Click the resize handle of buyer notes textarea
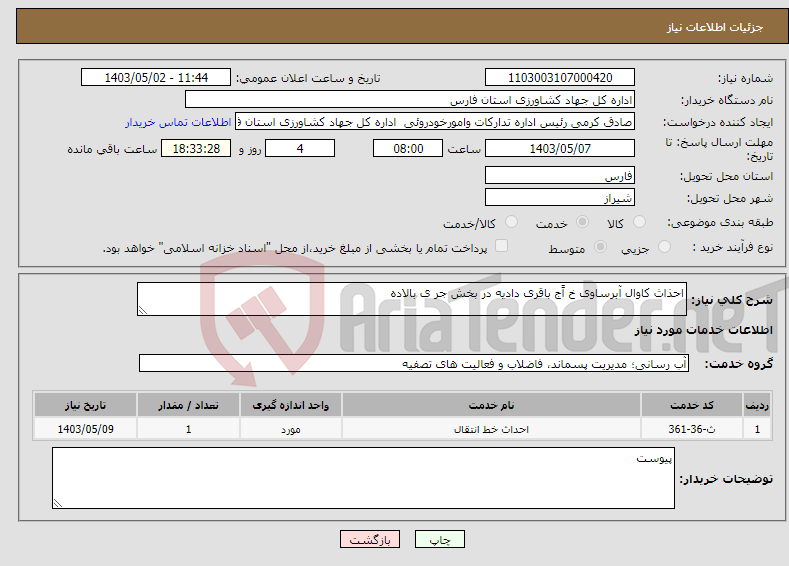 point(57,503)
